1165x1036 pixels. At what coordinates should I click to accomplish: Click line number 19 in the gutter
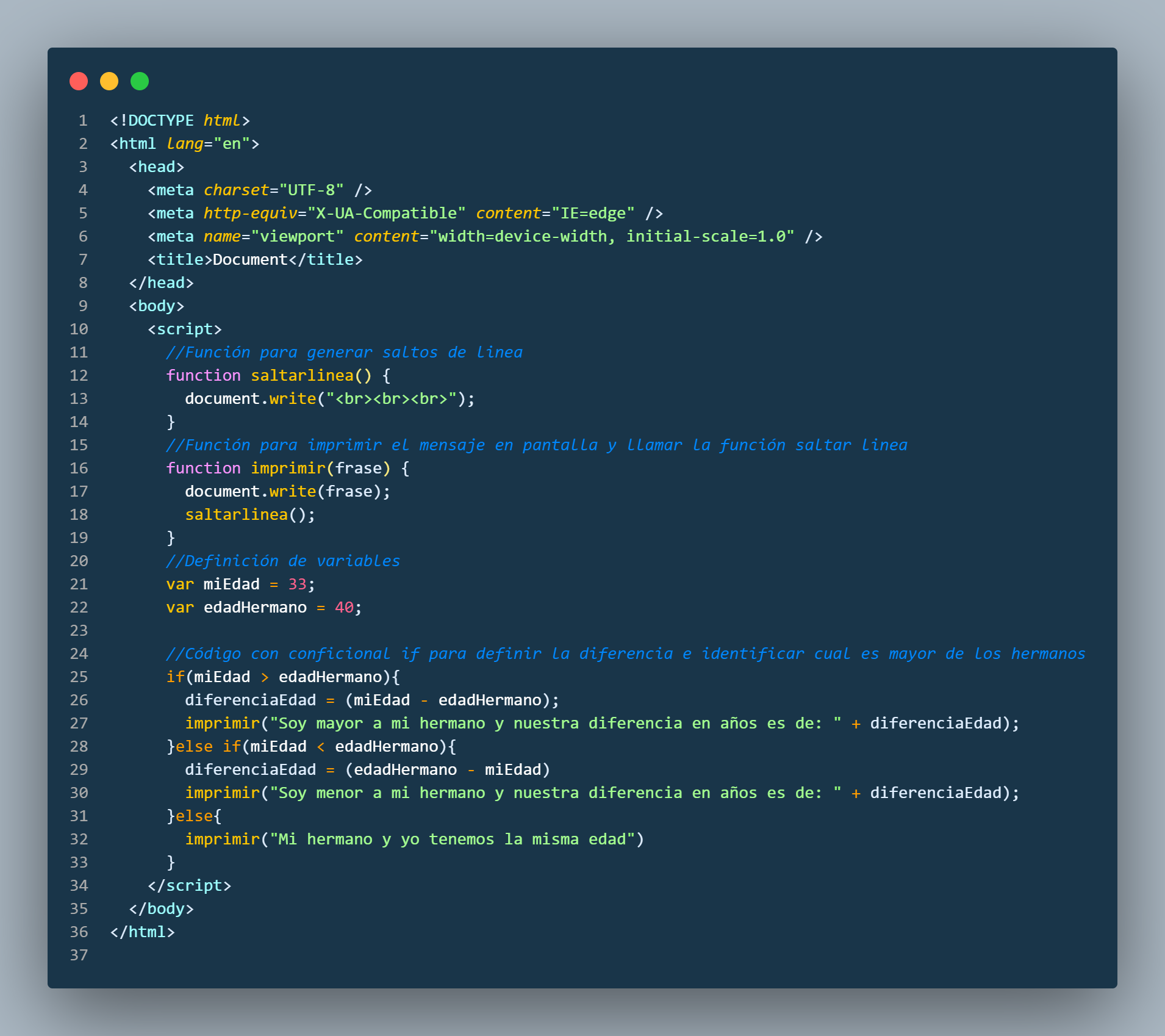[79, 538]
